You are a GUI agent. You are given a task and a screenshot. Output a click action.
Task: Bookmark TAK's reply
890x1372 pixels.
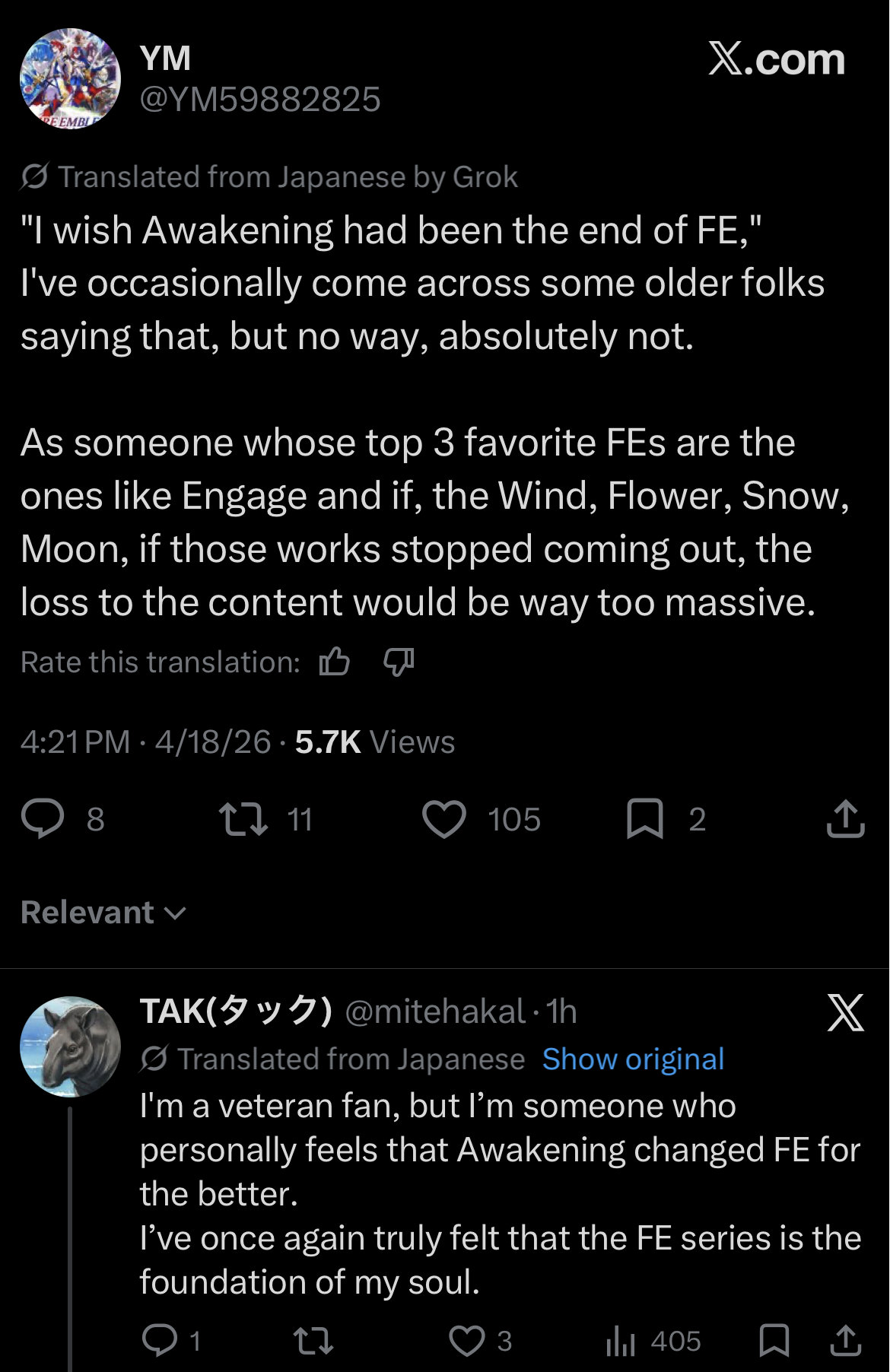coord(774,1340)
